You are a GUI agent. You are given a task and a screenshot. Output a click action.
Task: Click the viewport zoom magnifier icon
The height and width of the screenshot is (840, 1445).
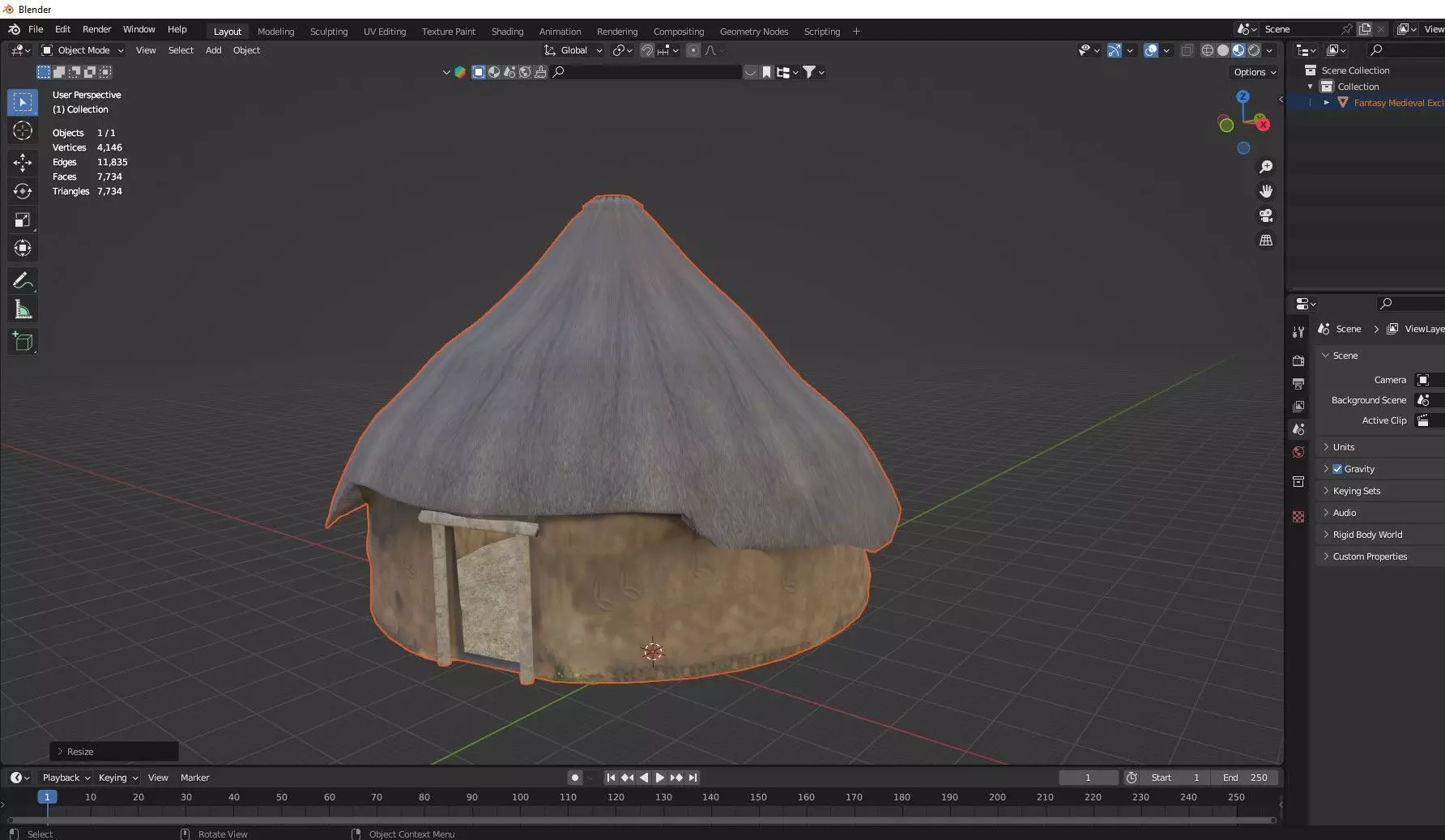(x=1265, y=167)
